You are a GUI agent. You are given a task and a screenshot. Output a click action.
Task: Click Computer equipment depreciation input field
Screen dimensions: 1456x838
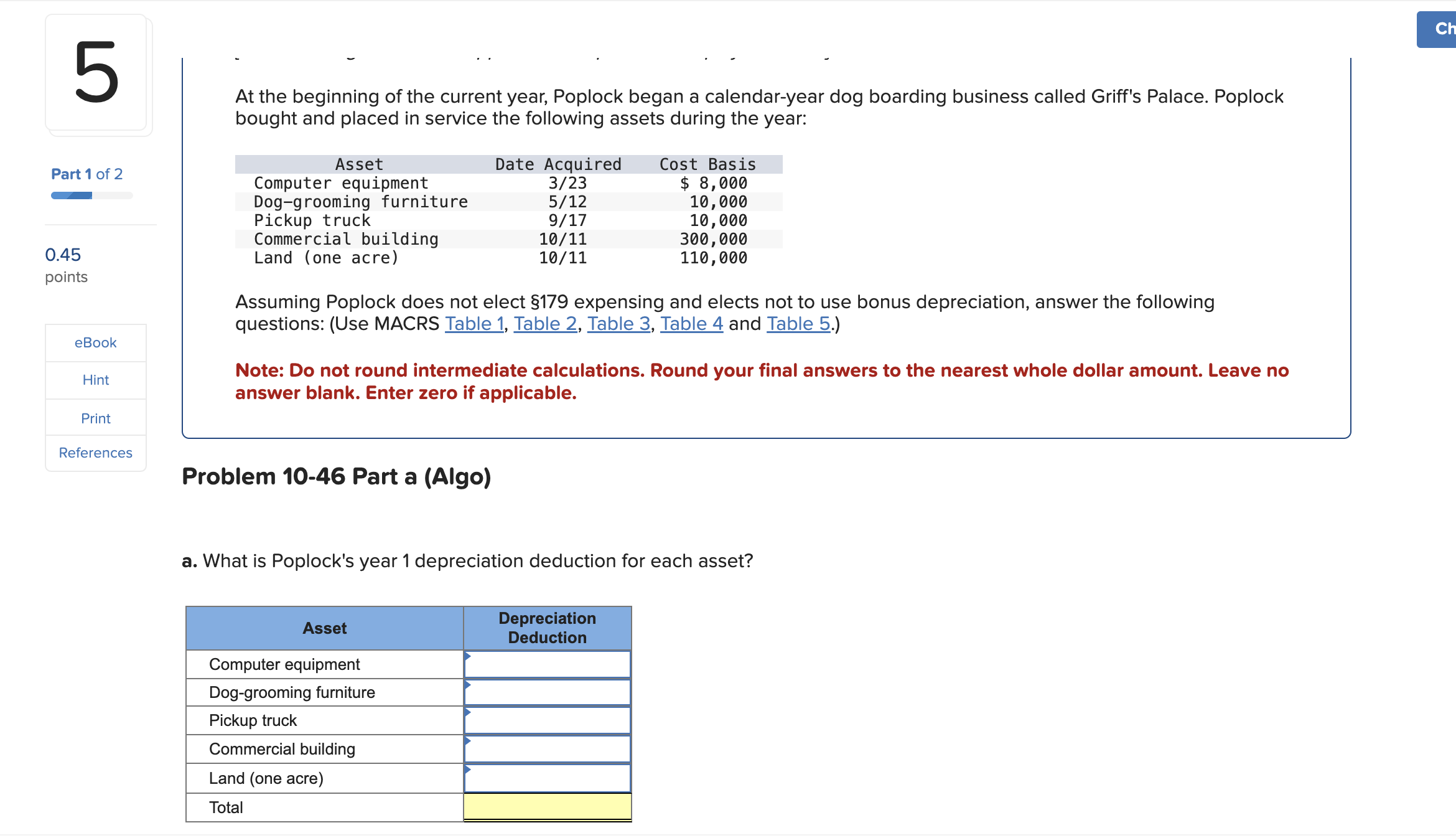click(x=548, y=664)
